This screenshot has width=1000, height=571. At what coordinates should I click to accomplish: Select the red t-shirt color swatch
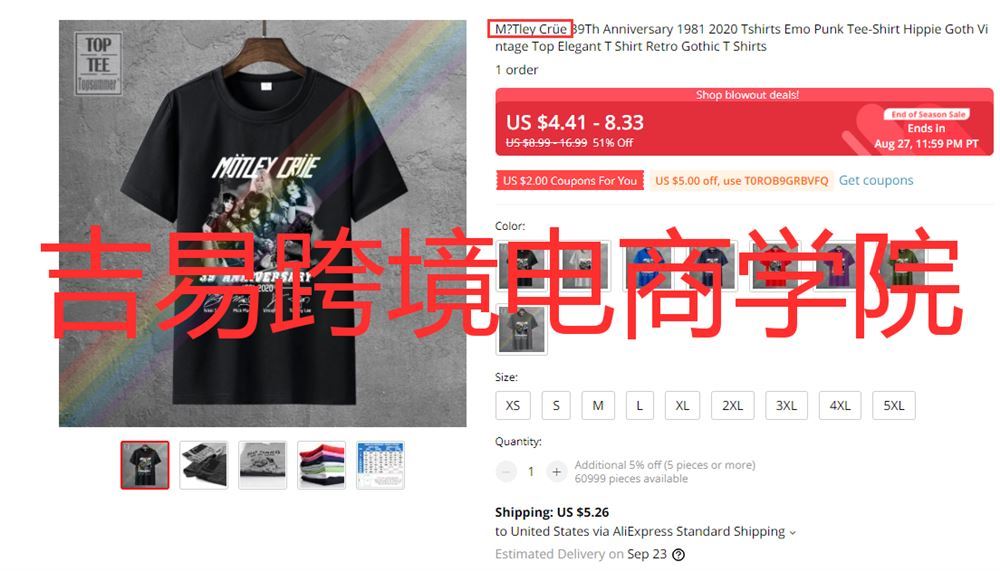(x=776, y=265)
